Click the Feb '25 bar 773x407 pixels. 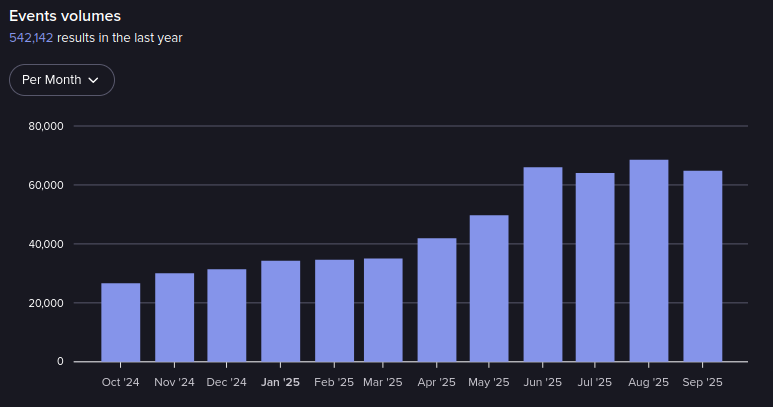pos(334,310)
